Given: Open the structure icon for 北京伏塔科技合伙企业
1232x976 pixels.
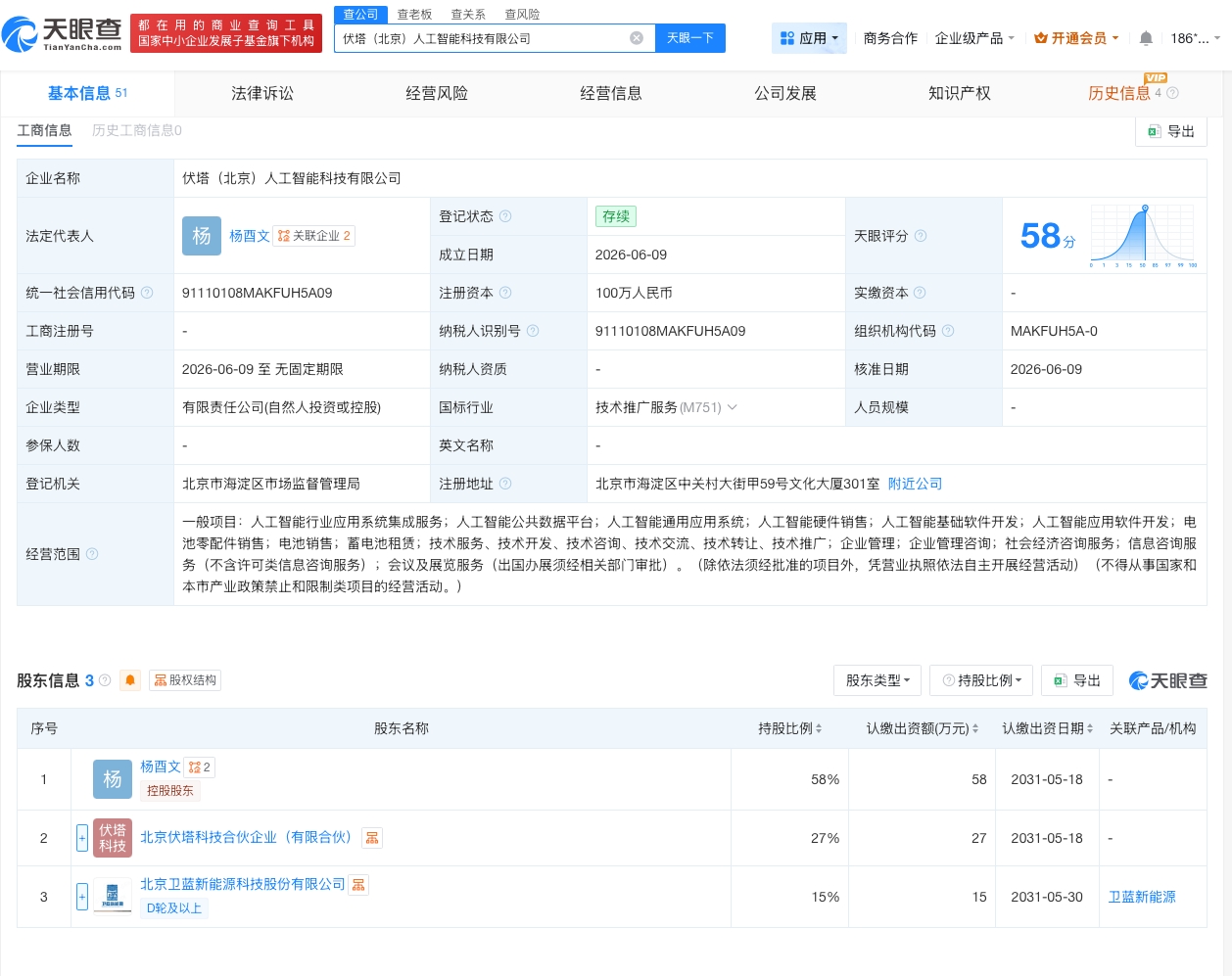Looking at the screenshot, I should click(372, 838).
